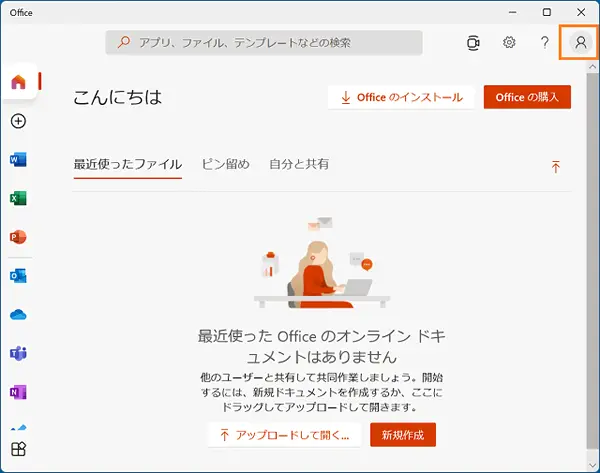Image resolution: width=600 pixels, height=473 pixels.
Task: Open Outlook from the sidebar
Action: point(18,276)
